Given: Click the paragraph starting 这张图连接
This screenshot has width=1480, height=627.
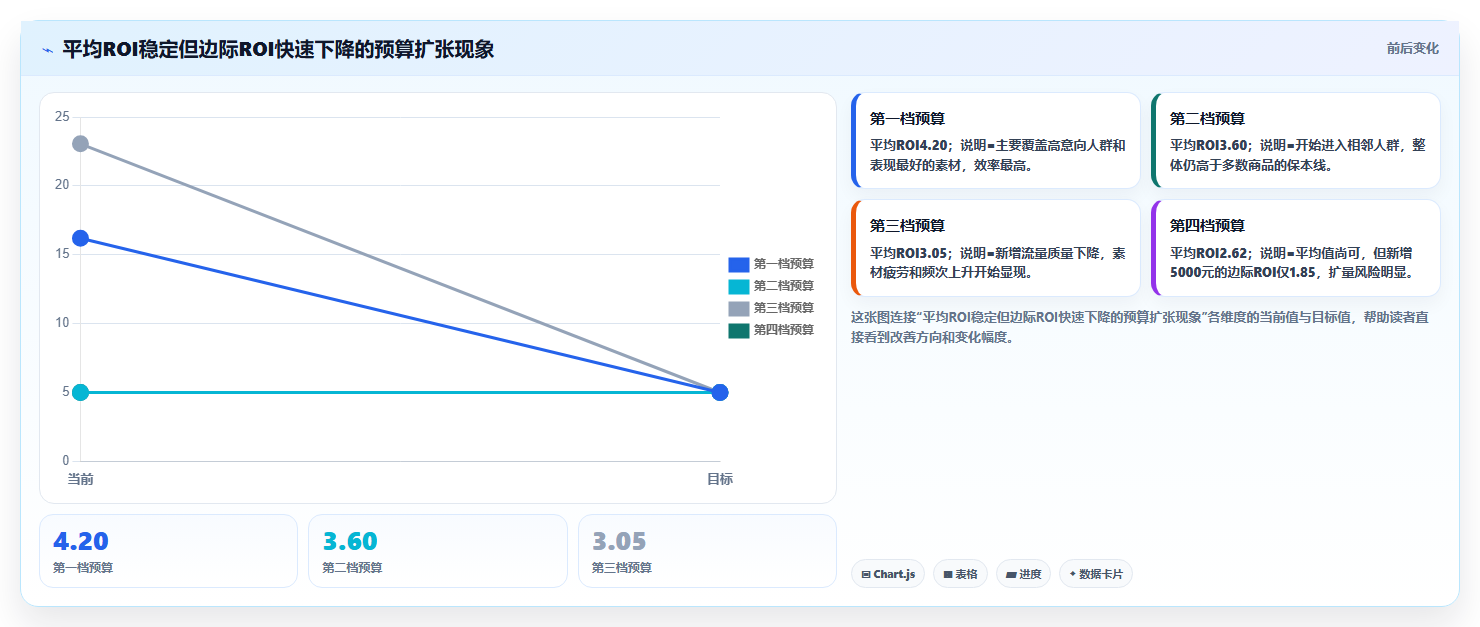Looking at the screenshot, I should [1139, 327].
